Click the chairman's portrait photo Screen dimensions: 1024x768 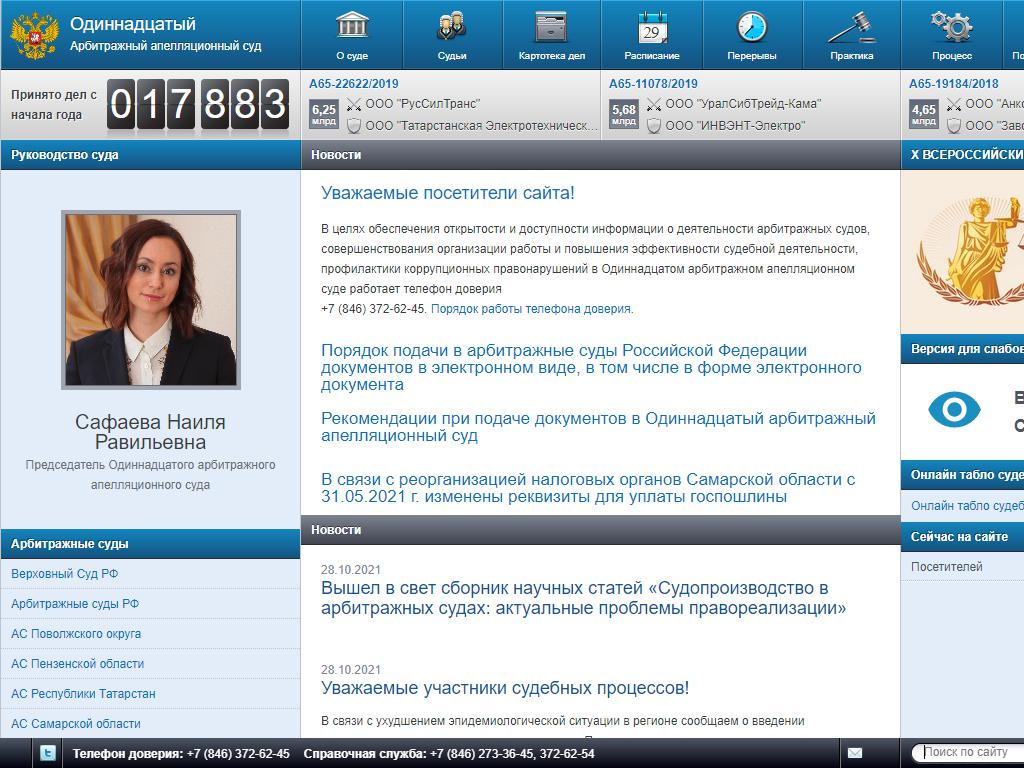[151, 299]
